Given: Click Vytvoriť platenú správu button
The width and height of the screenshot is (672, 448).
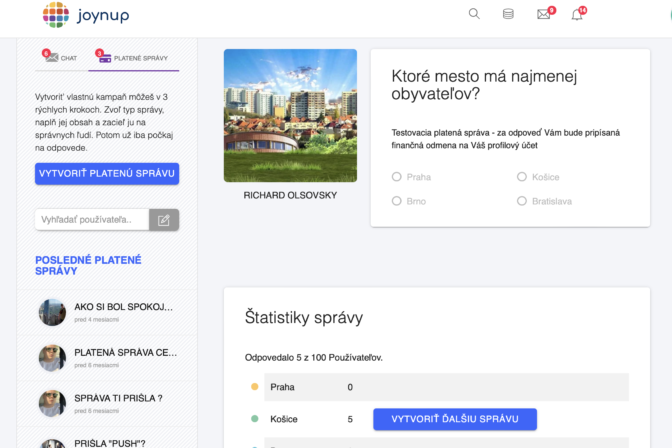Looking at the screenshot, I should (x=107, y=174).
